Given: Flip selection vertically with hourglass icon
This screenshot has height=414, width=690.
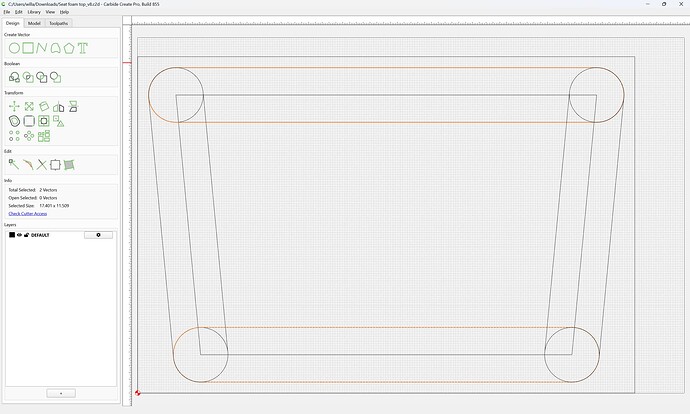Looking at the screenshot, I should click(x=73, y=106).
